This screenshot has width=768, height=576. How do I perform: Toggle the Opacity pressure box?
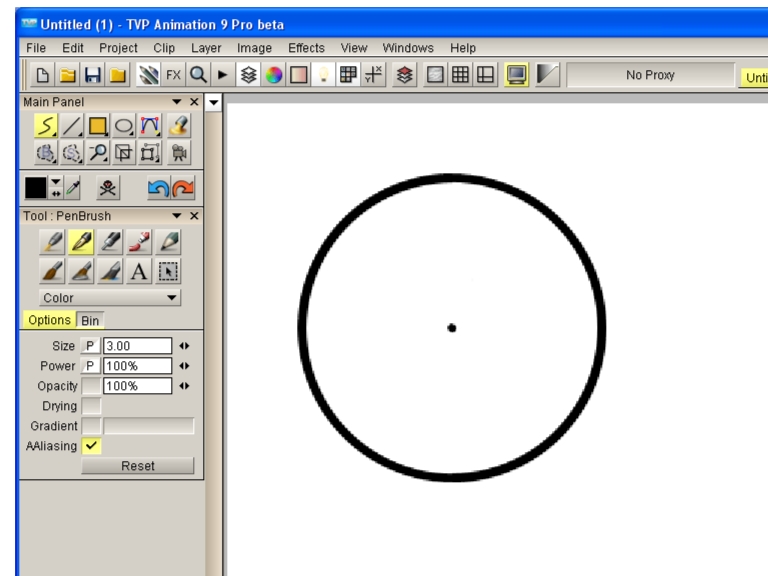[92, 386]
